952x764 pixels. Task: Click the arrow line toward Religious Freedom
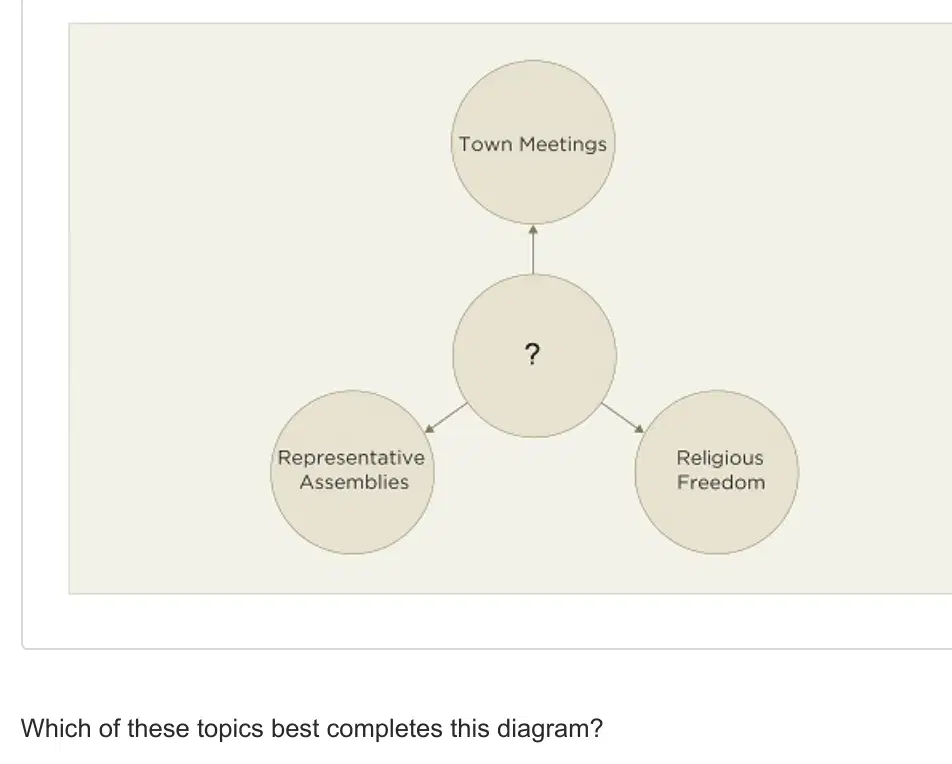pos(622,417)
